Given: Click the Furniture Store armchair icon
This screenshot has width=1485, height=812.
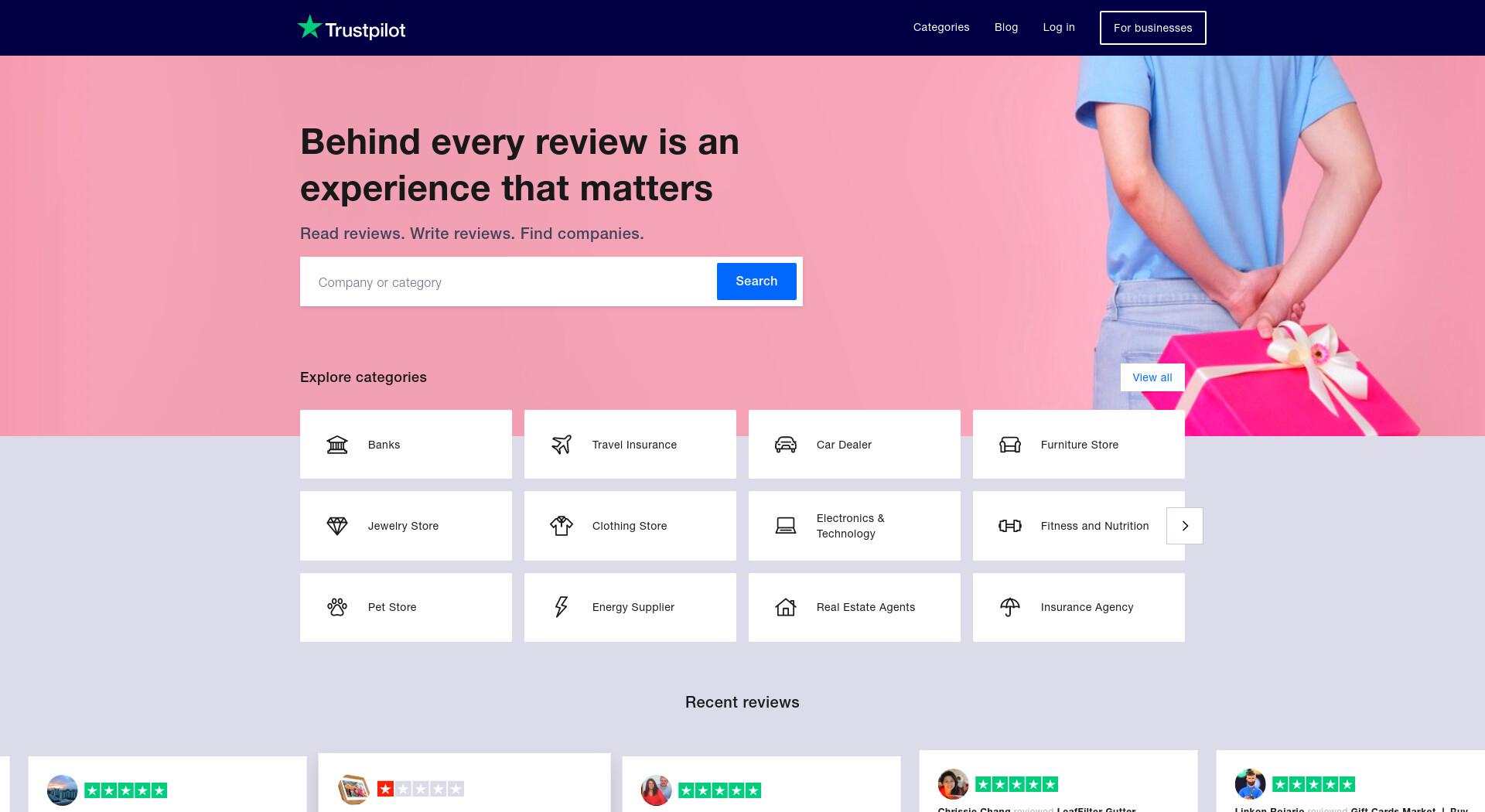Looking at the screenshot, I should (x=1010, y=445).
